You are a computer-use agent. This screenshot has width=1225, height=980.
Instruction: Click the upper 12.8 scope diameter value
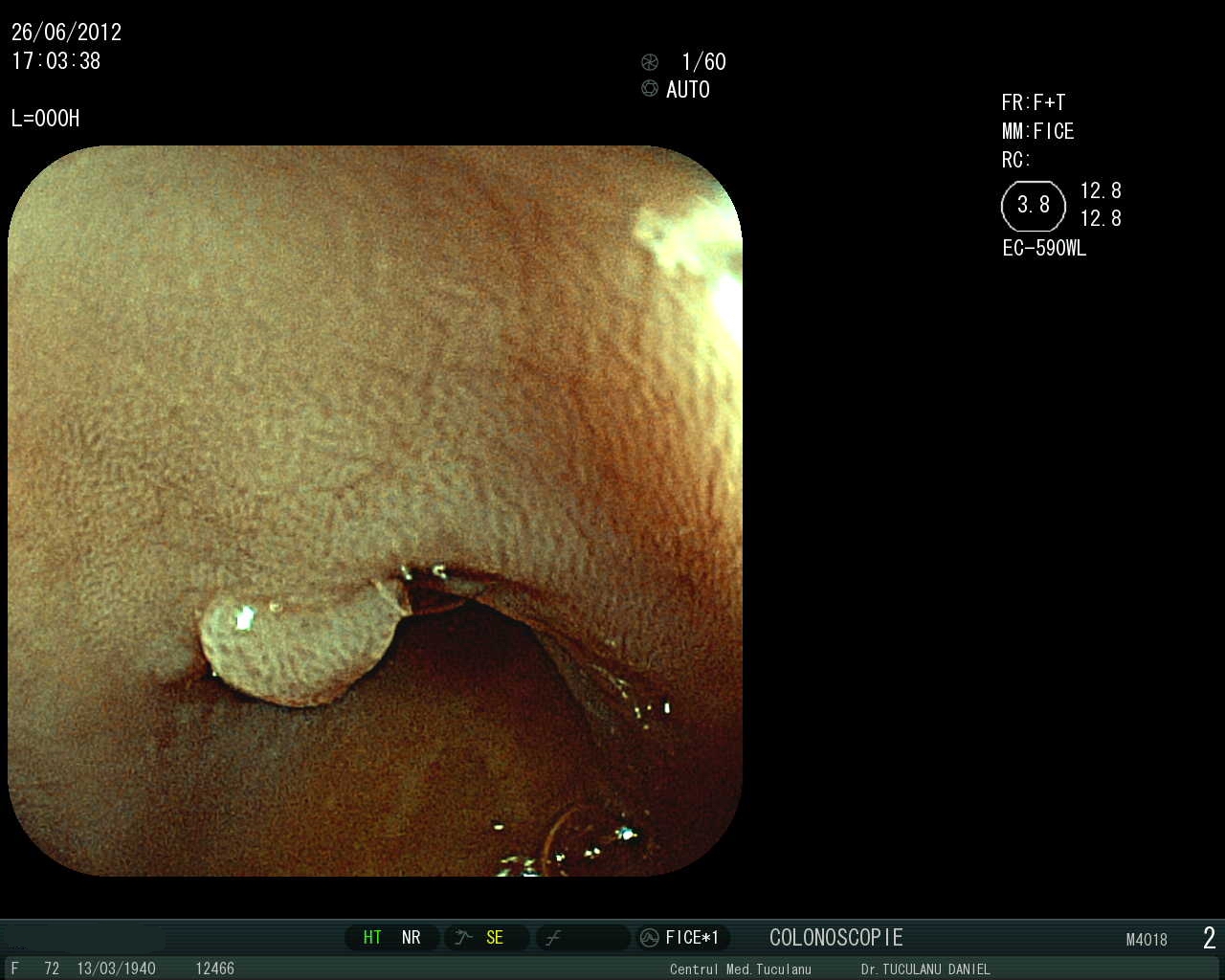1101,191
